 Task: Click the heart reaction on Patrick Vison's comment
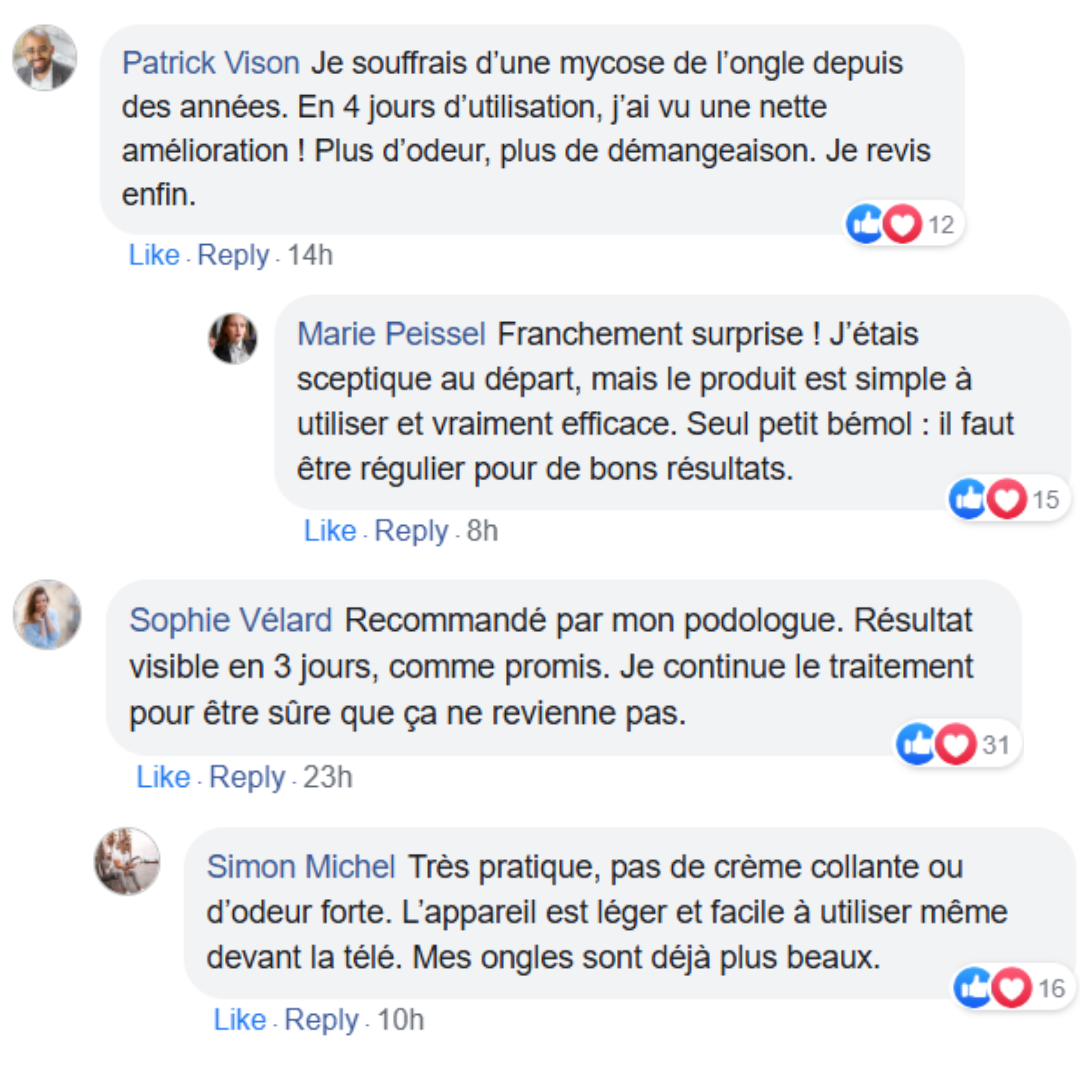[903, 225]
